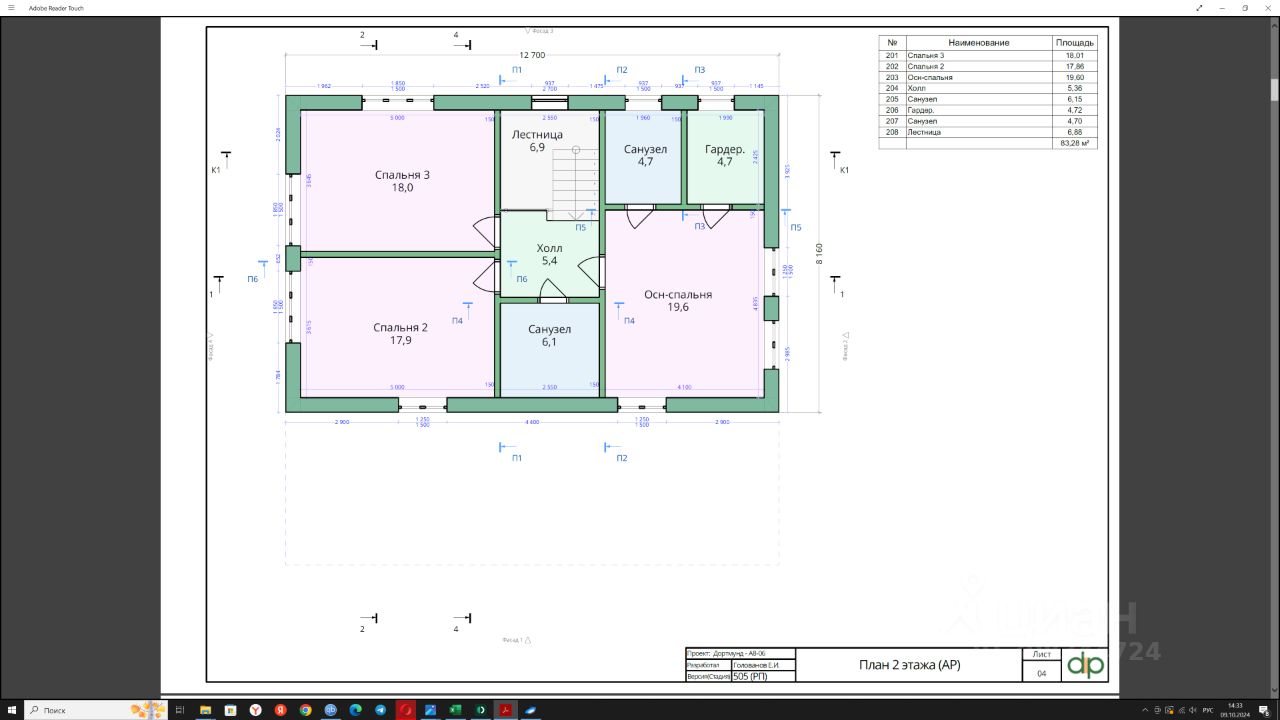
Task: Open the blue app icon after Adobe Reader
Action: [531, 710]
